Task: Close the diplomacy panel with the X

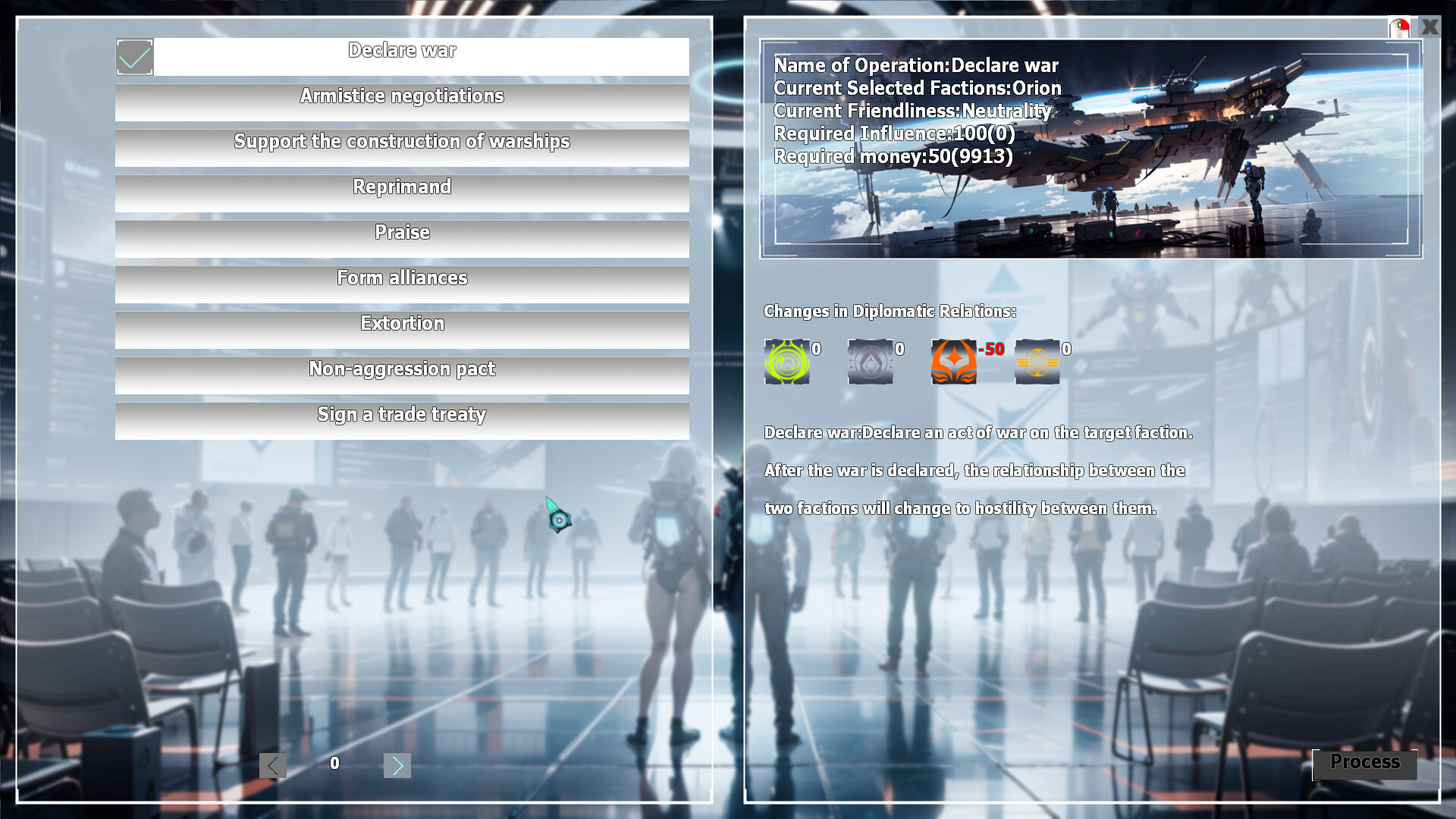Action: pos(1429,27)
